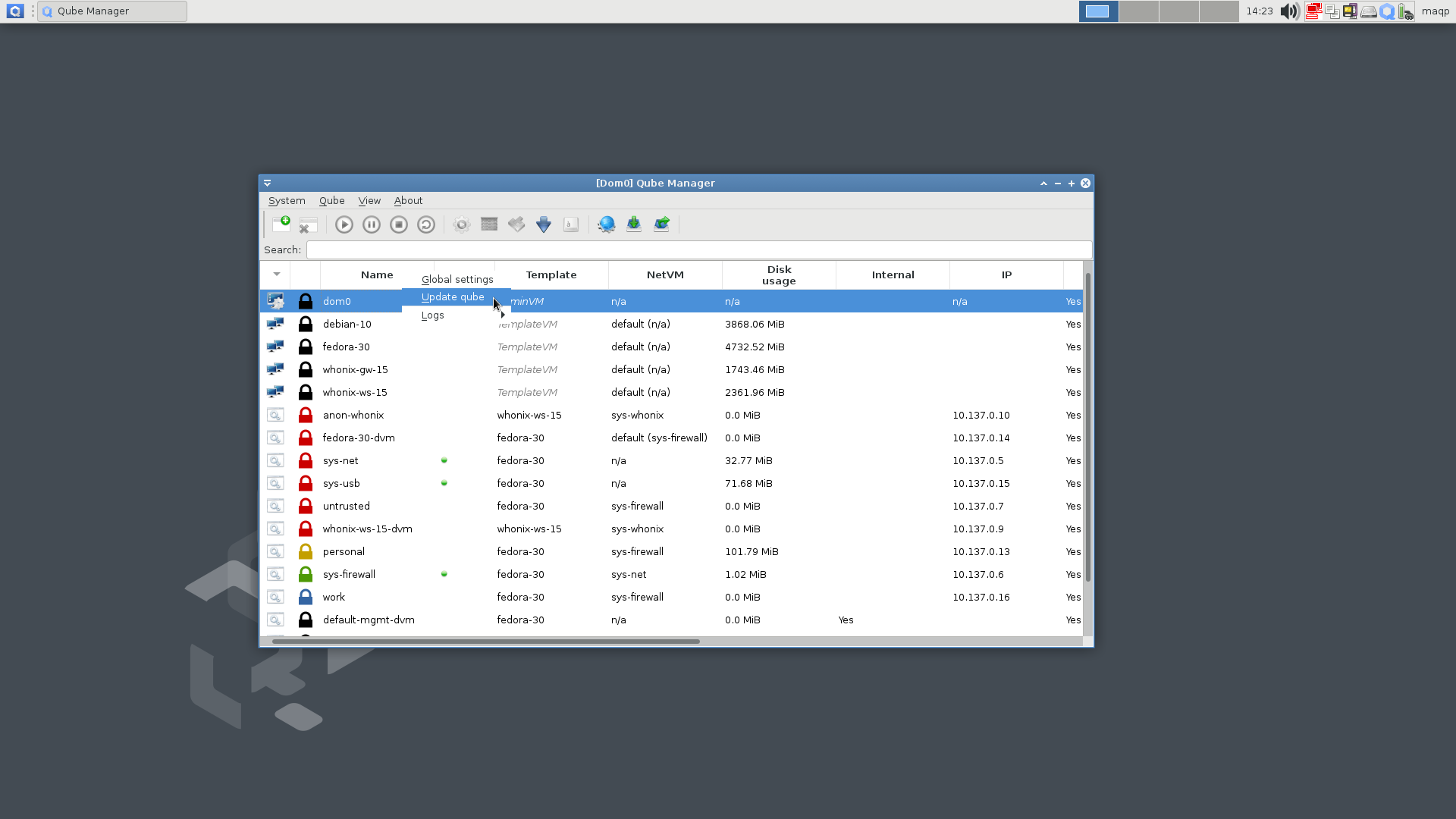The height and width of the screenshot is (819, 1456).
Task: Click the horizontal scrollbar of the qube table
Action: click(x=485, y=642)
